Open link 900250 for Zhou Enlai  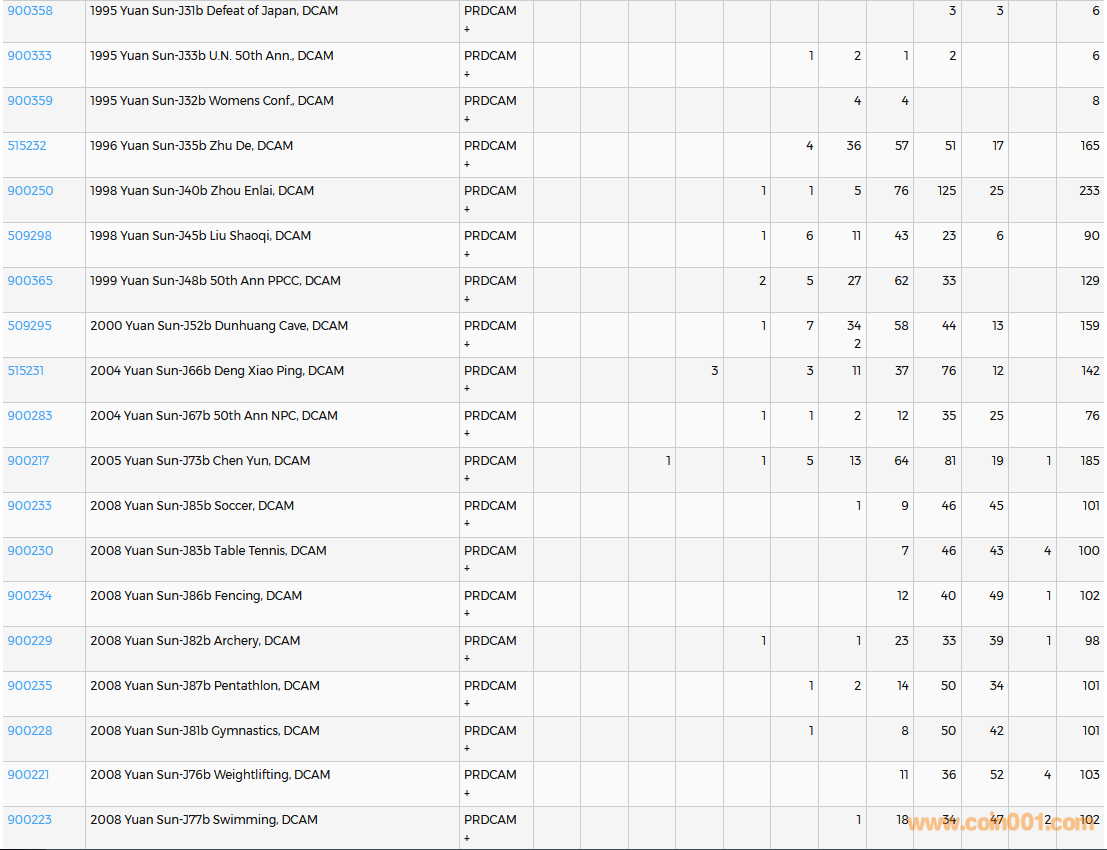(x=30, y=191)
